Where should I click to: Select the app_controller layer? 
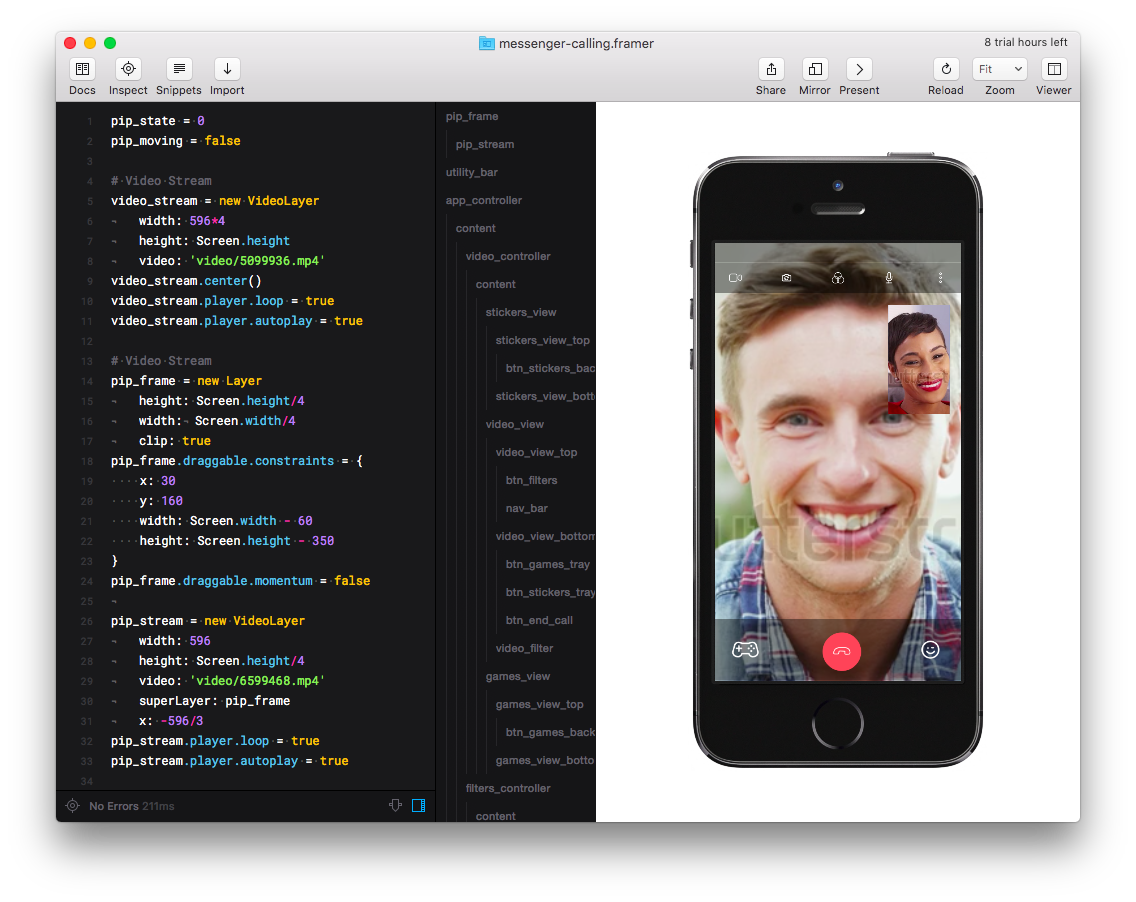484,200
